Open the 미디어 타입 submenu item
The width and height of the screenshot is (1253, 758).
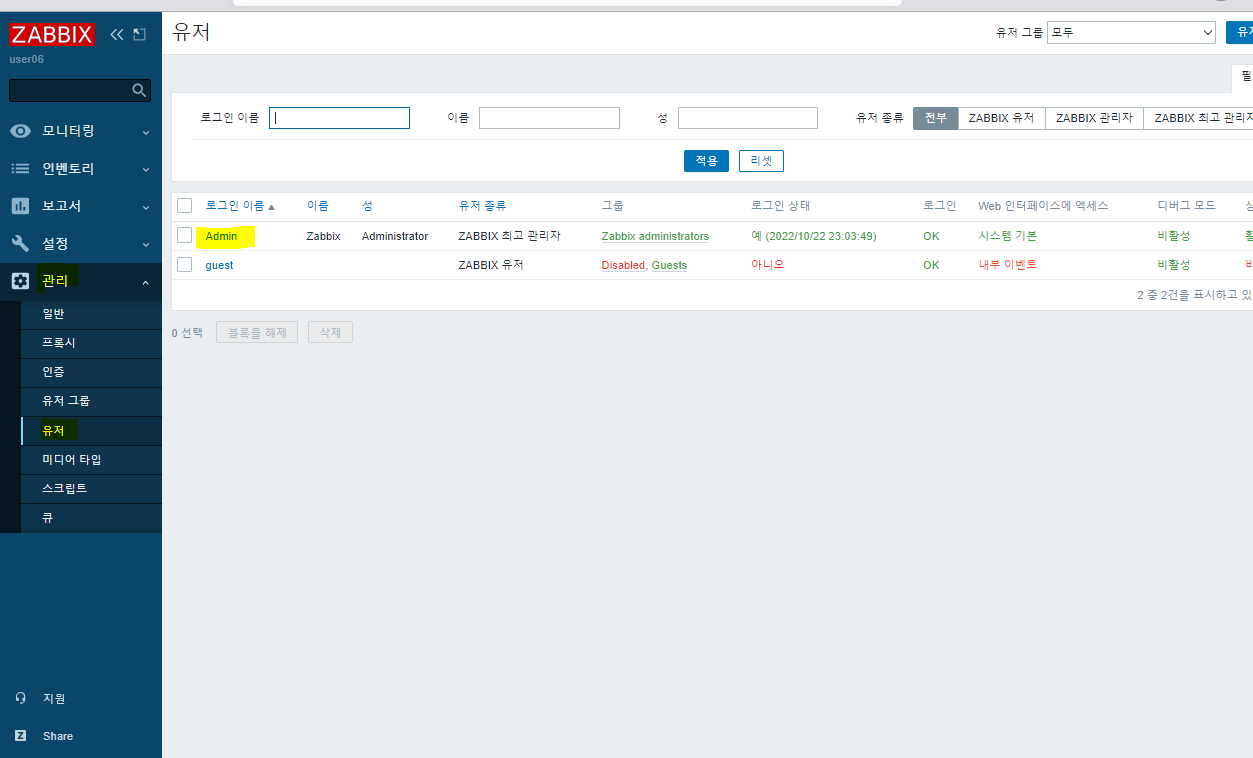coord(91,460)
